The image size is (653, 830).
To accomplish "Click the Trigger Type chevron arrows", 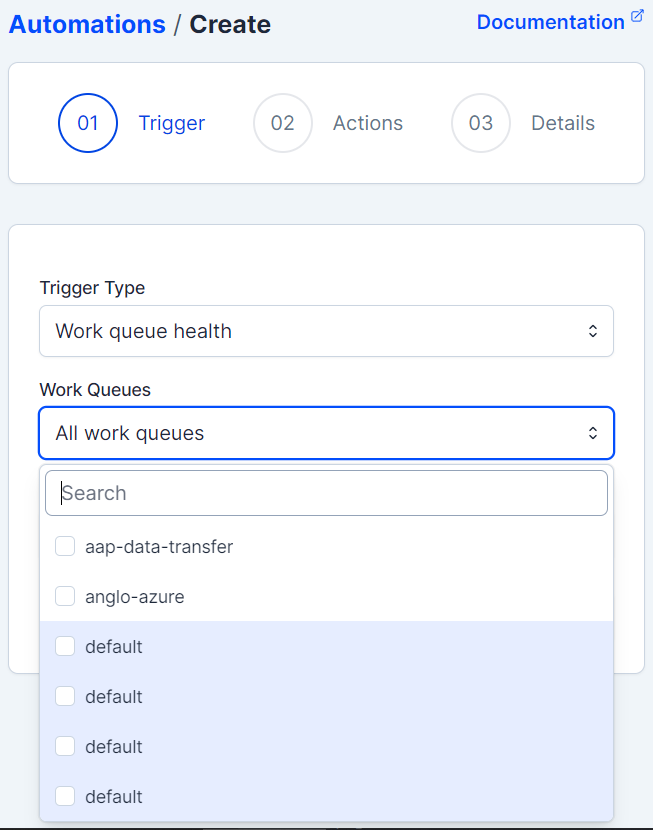I will pos(593,331).
